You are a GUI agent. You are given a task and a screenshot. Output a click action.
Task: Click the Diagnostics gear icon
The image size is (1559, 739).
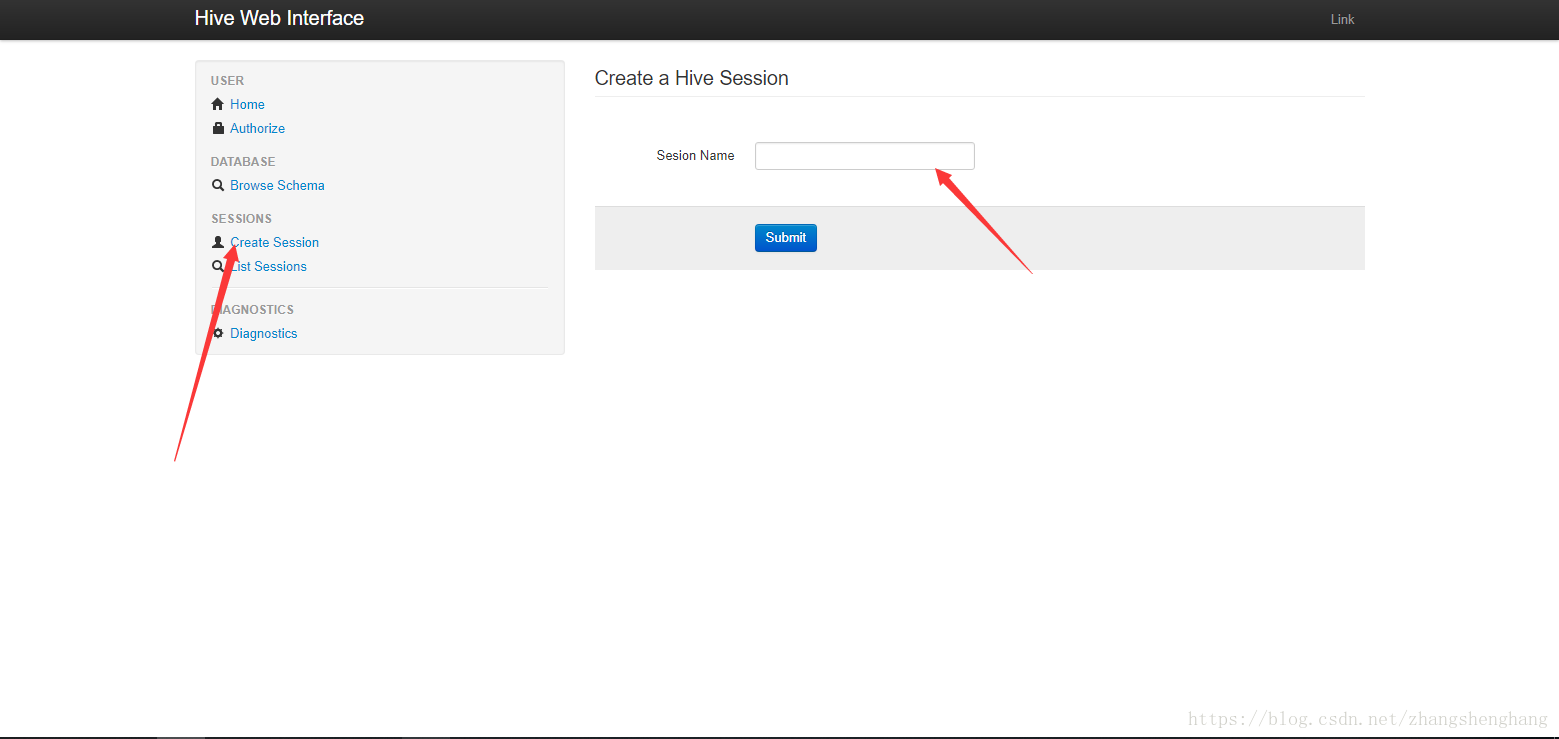coord(218,333)
